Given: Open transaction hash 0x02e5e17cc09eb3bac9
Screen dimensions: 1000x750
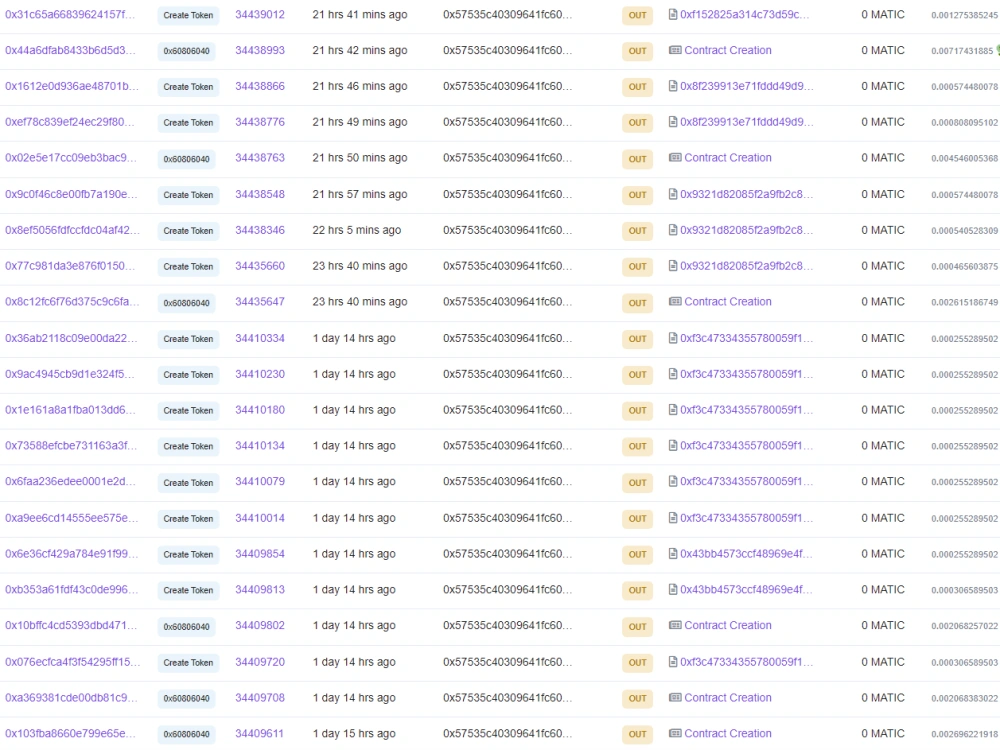Looking at the screenshot, I should tap(71, 157).
